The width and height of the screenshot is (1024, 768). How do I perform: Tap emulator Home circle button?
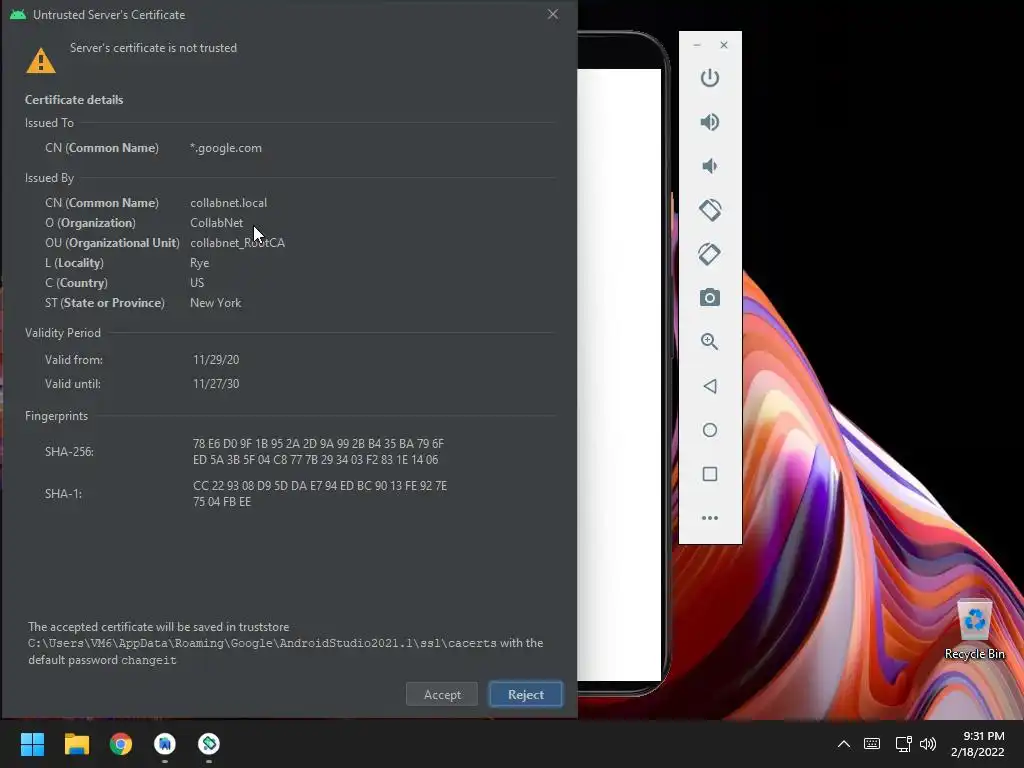point(710,430)
